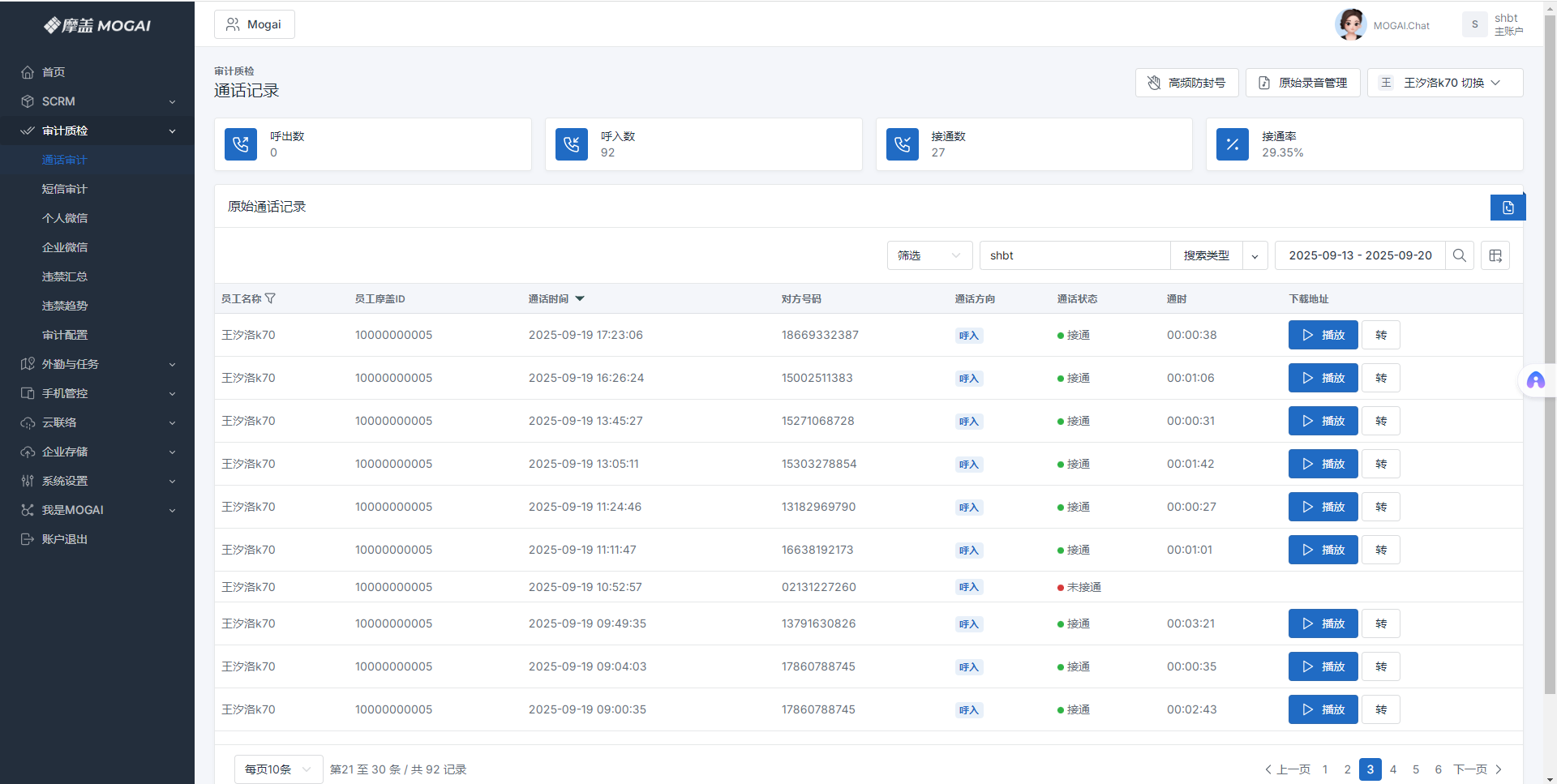Screen dimensions: 1557x784
Task: Click the search magnifier icon
Action: tap(1459, 255)
